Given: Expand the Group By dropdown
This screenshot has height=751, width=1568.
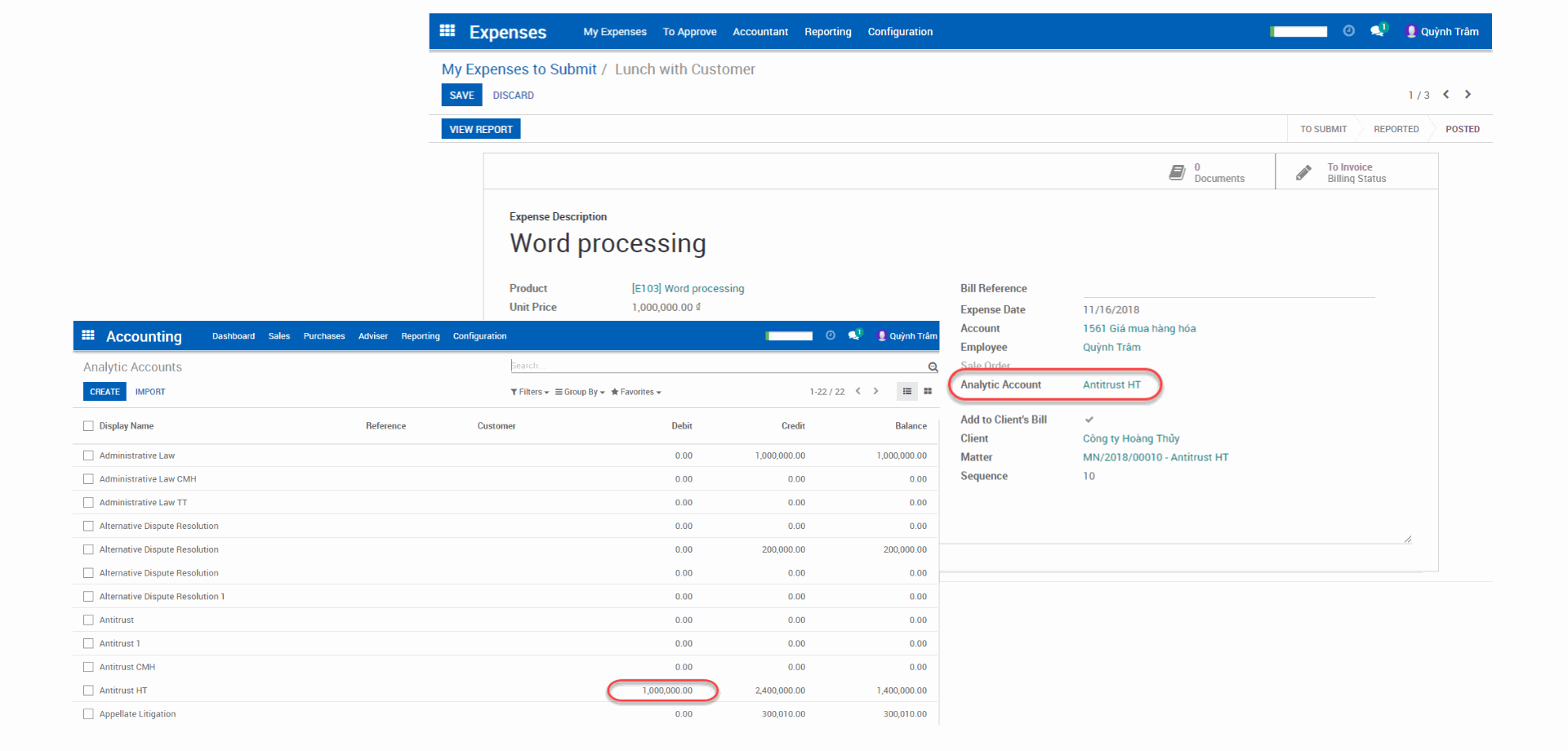Looking at the screenshot, I should tap(580, 392).
